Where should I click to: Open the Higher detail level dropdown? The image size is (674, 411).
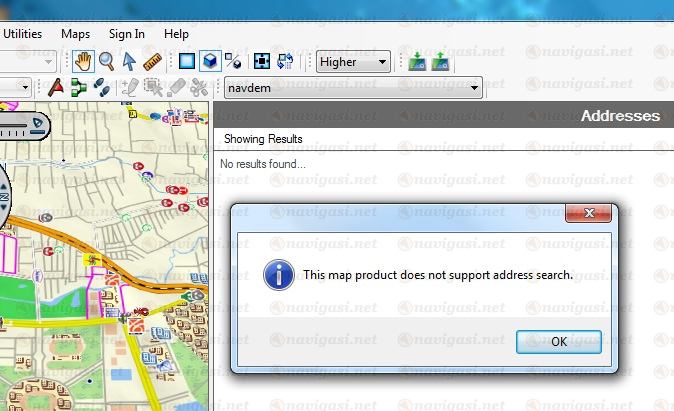pyautogui.click(x=353, y=62)
